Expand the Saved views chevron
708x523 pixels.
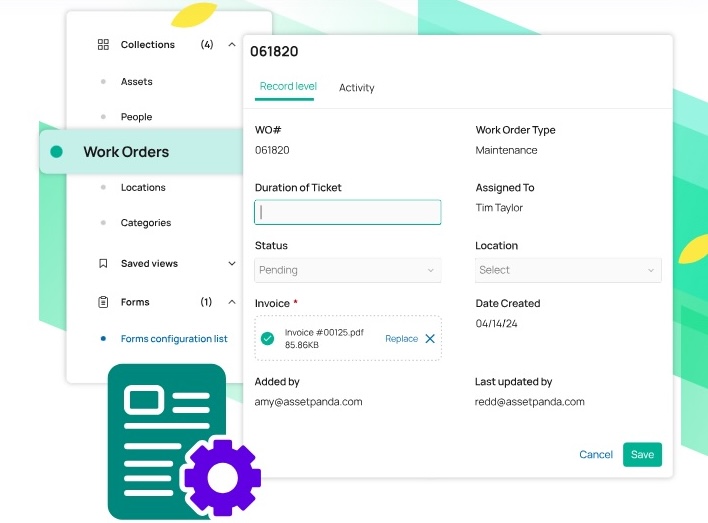click(232, 264)
